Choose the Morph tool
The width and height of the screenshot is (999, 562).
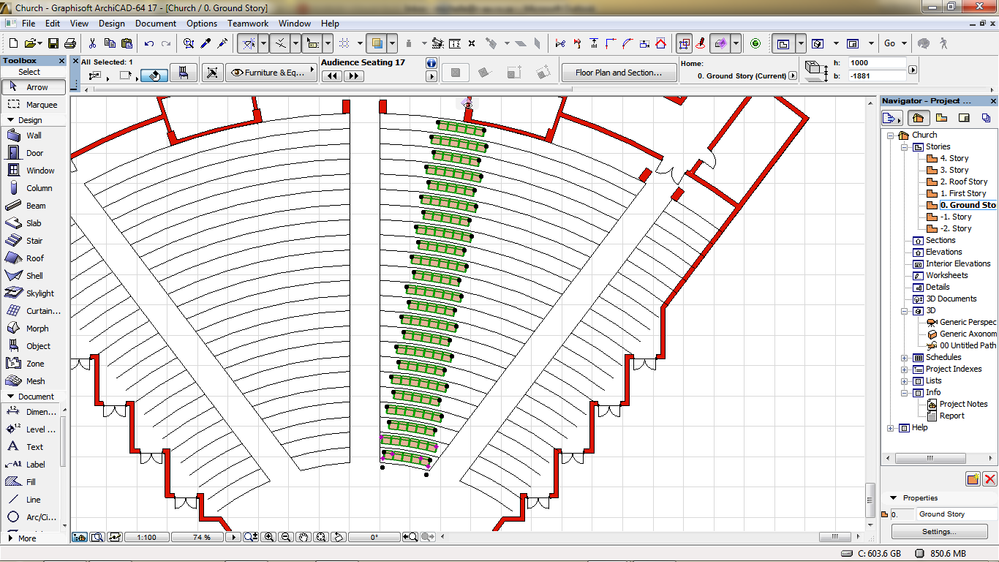(33, 328)
